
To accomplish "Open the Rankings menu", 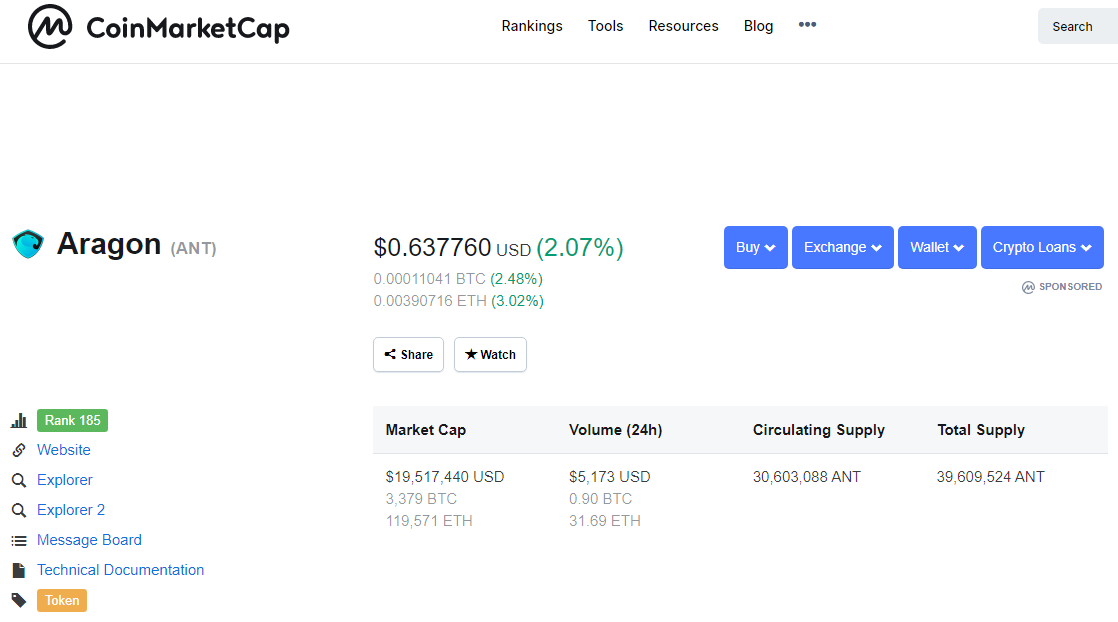I will [532, 26].
